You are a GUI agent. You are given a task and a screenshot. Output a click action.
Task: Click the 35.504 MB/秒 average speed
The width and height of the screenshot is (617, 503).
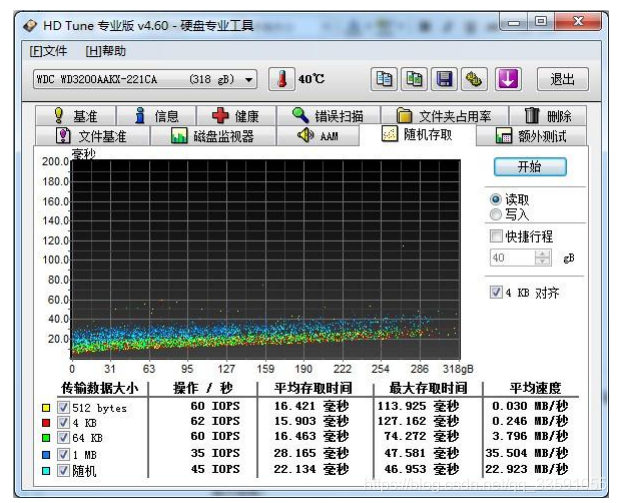click(x=527, y=453)
